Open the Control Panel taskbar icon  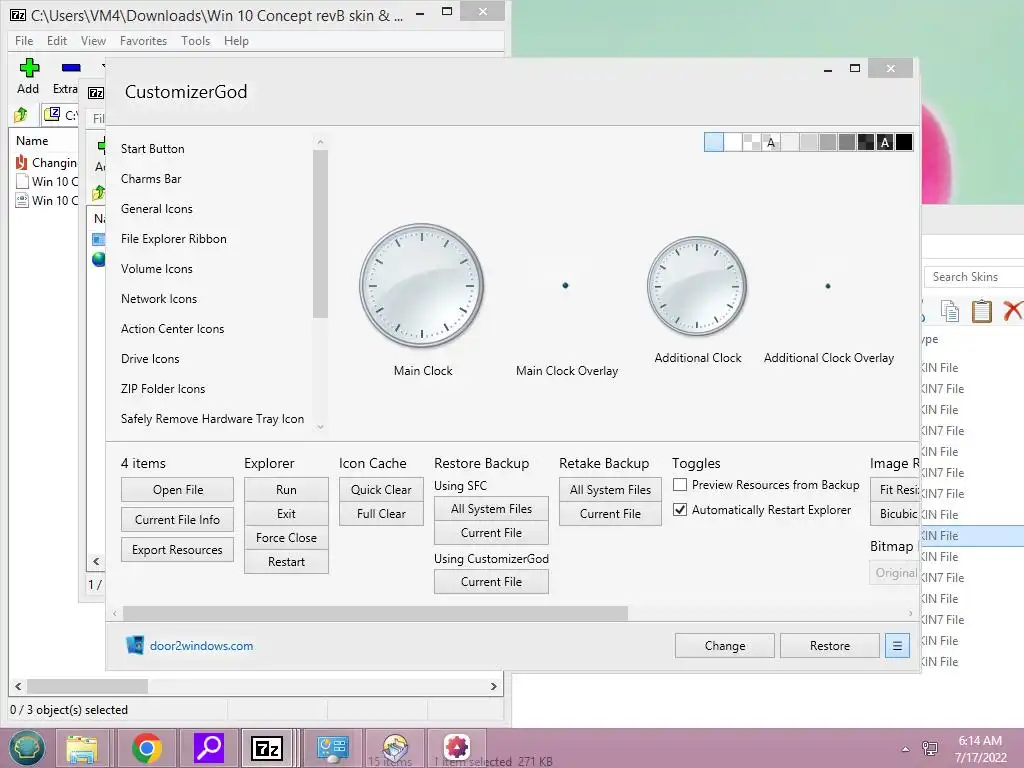coord(332,748)
